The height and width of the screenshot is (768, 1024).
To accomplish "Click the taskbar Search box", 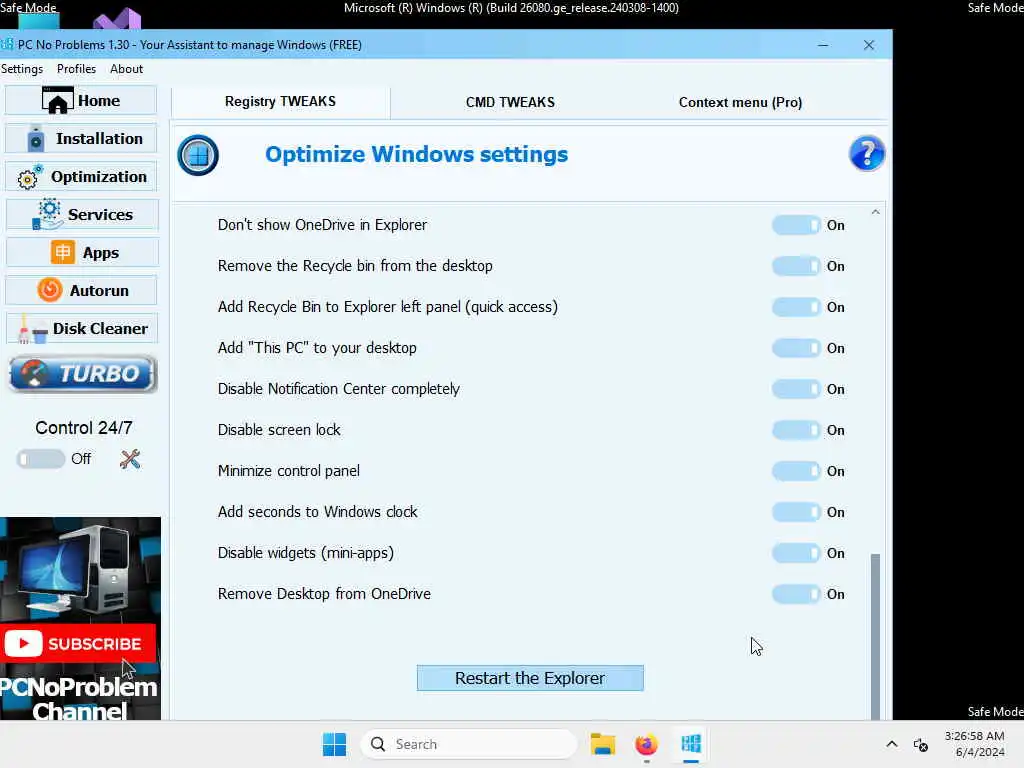I will [x=469, y=744].
